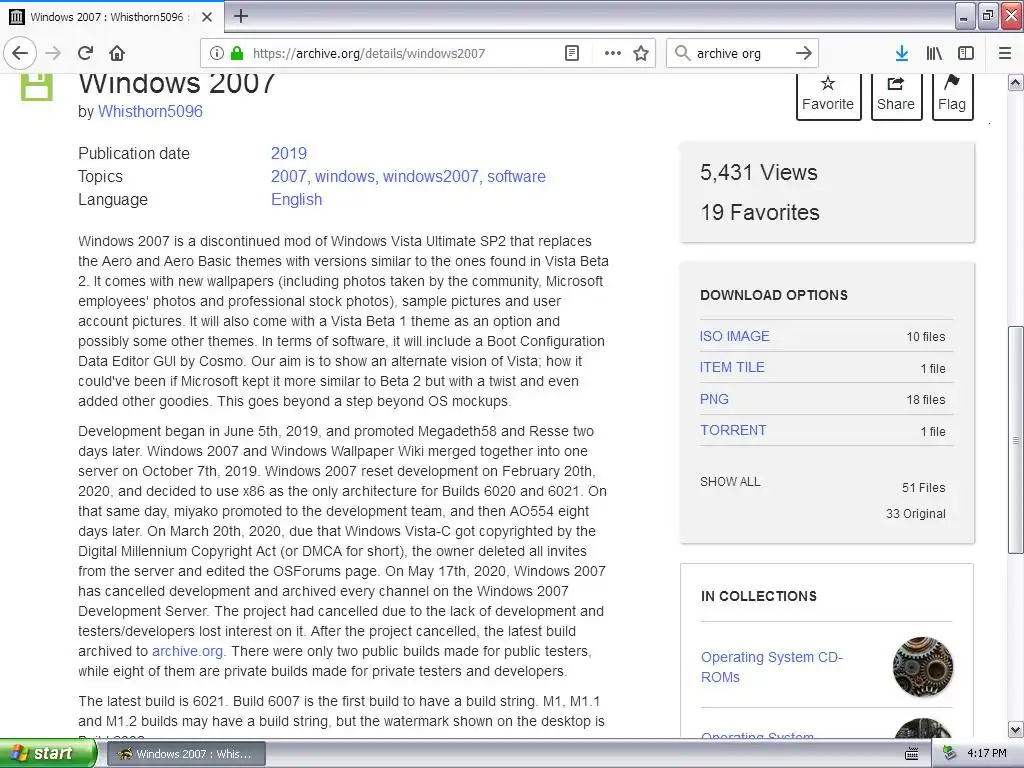Click the 51 Files count
The image size is (1024, 768).
[923, 488]
